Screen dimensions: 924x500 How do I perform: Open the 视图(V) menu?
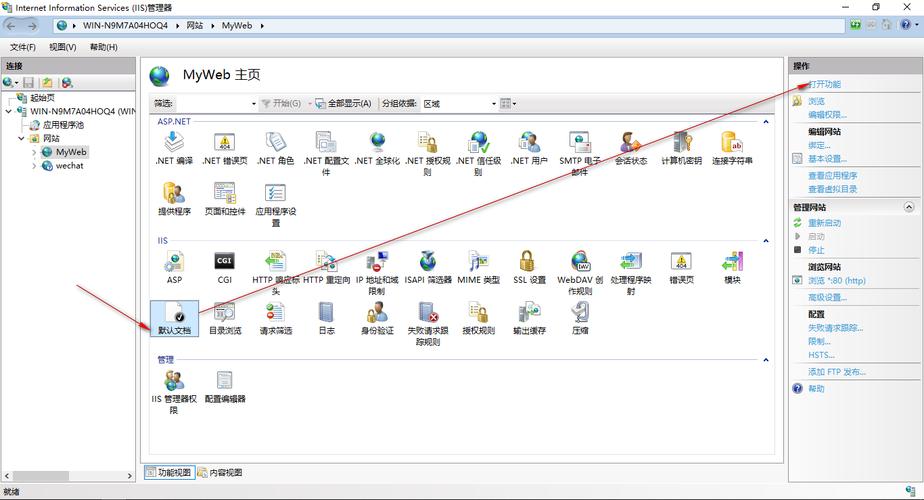(62, 47)
